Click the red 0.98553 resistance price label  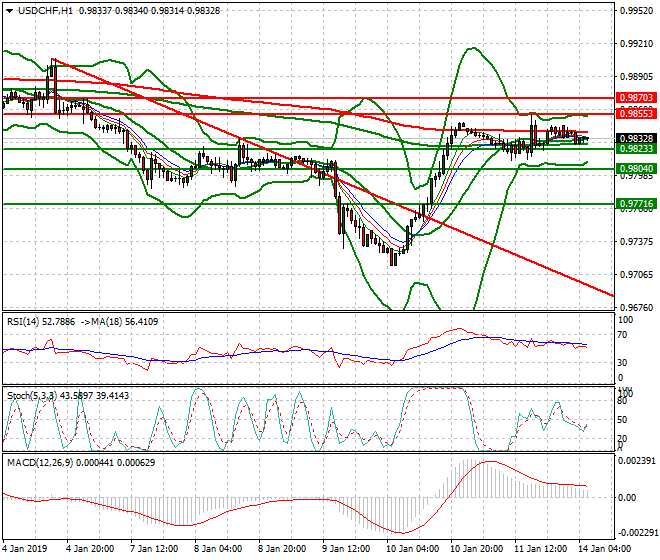click(636, 114)
